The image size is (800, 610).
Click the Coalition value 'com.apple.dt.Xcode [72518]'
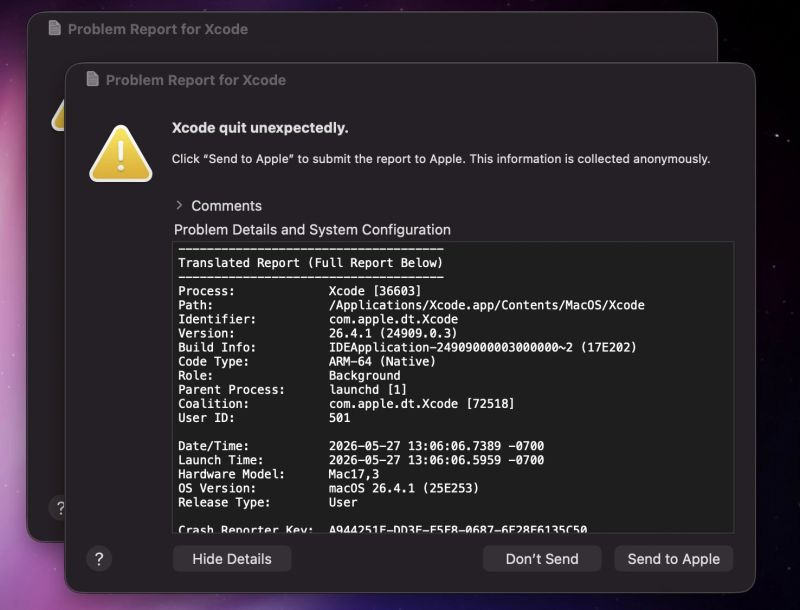click(421, 403)
